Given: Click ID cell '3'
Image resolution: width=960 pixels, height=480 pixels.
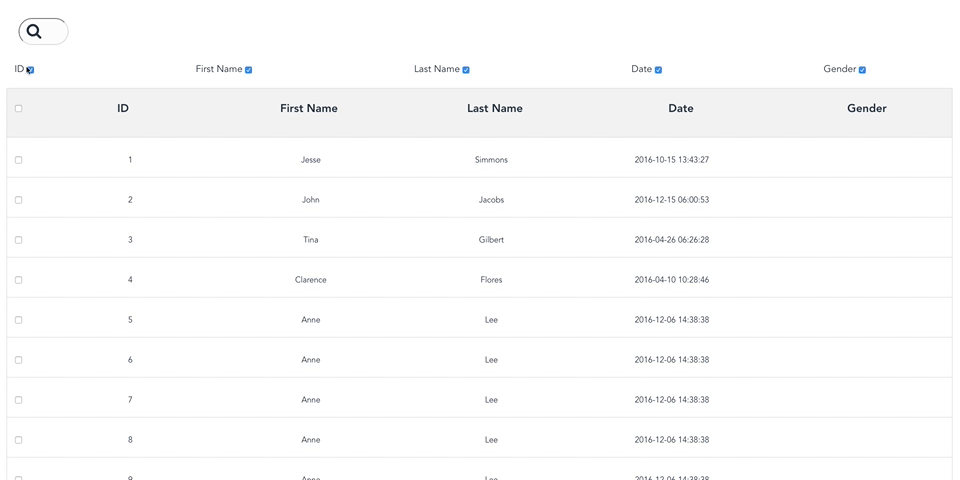Looking at the screenshot, I should 130,240.
